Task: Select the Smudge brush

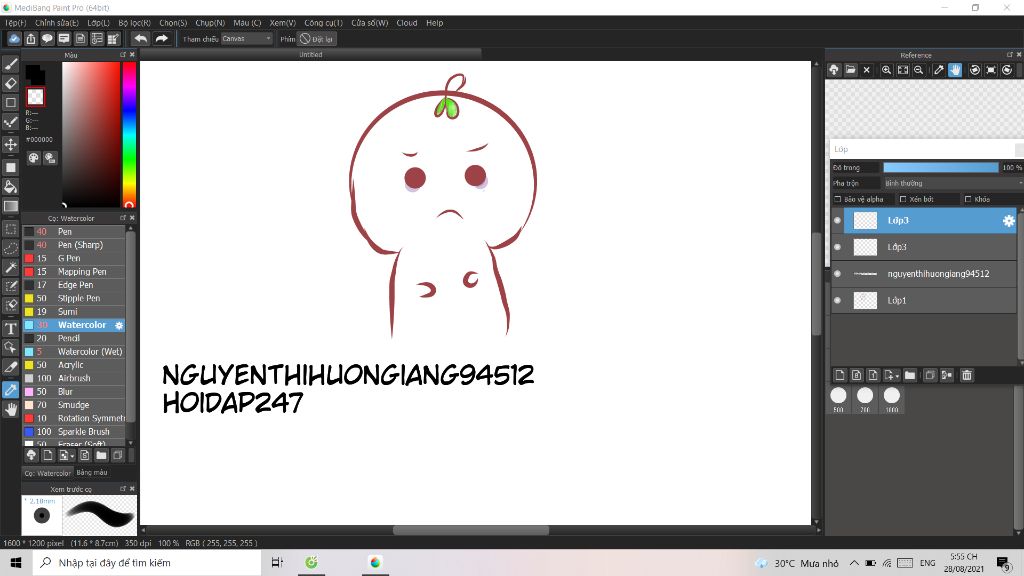Action: click(x=74, y=405)
